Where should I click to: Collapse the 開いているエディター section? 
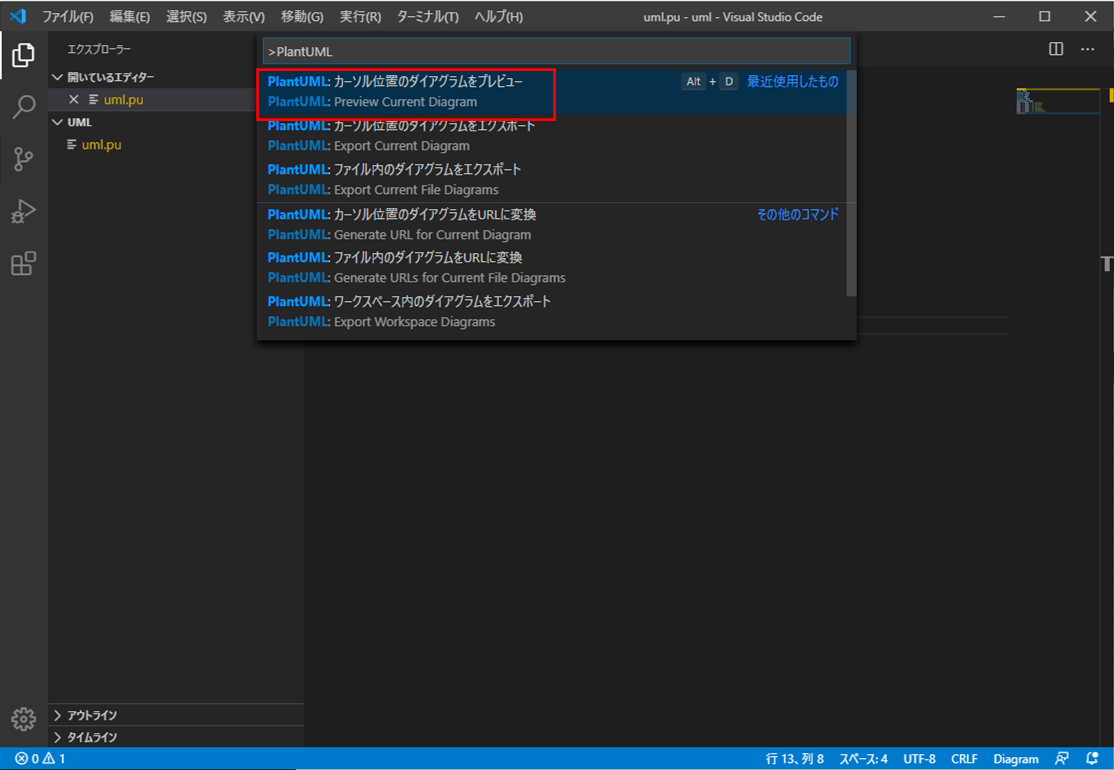pyautogui.click(x=58, y=77)
